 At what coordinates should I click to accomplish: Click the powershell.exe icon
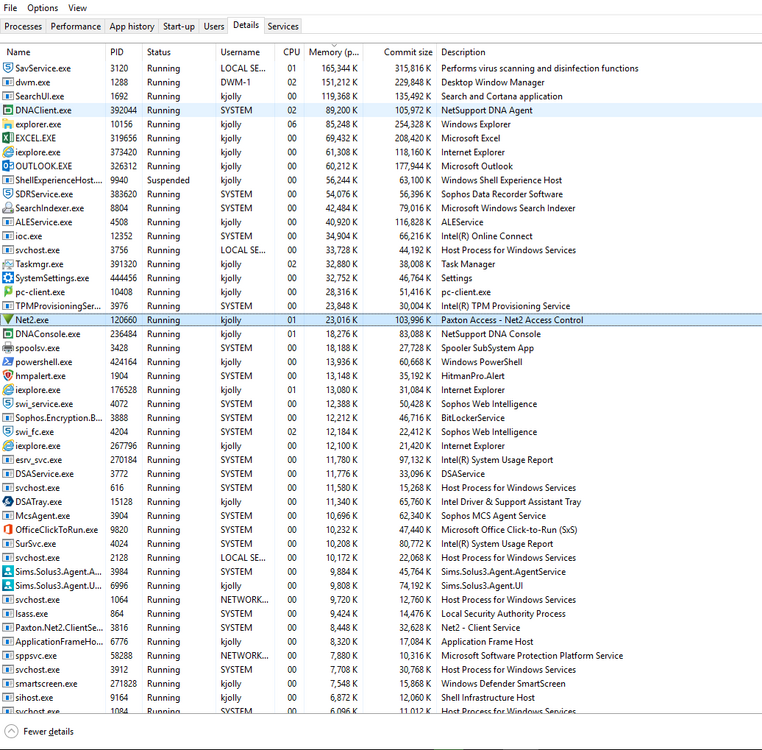[x=8, y=362]
